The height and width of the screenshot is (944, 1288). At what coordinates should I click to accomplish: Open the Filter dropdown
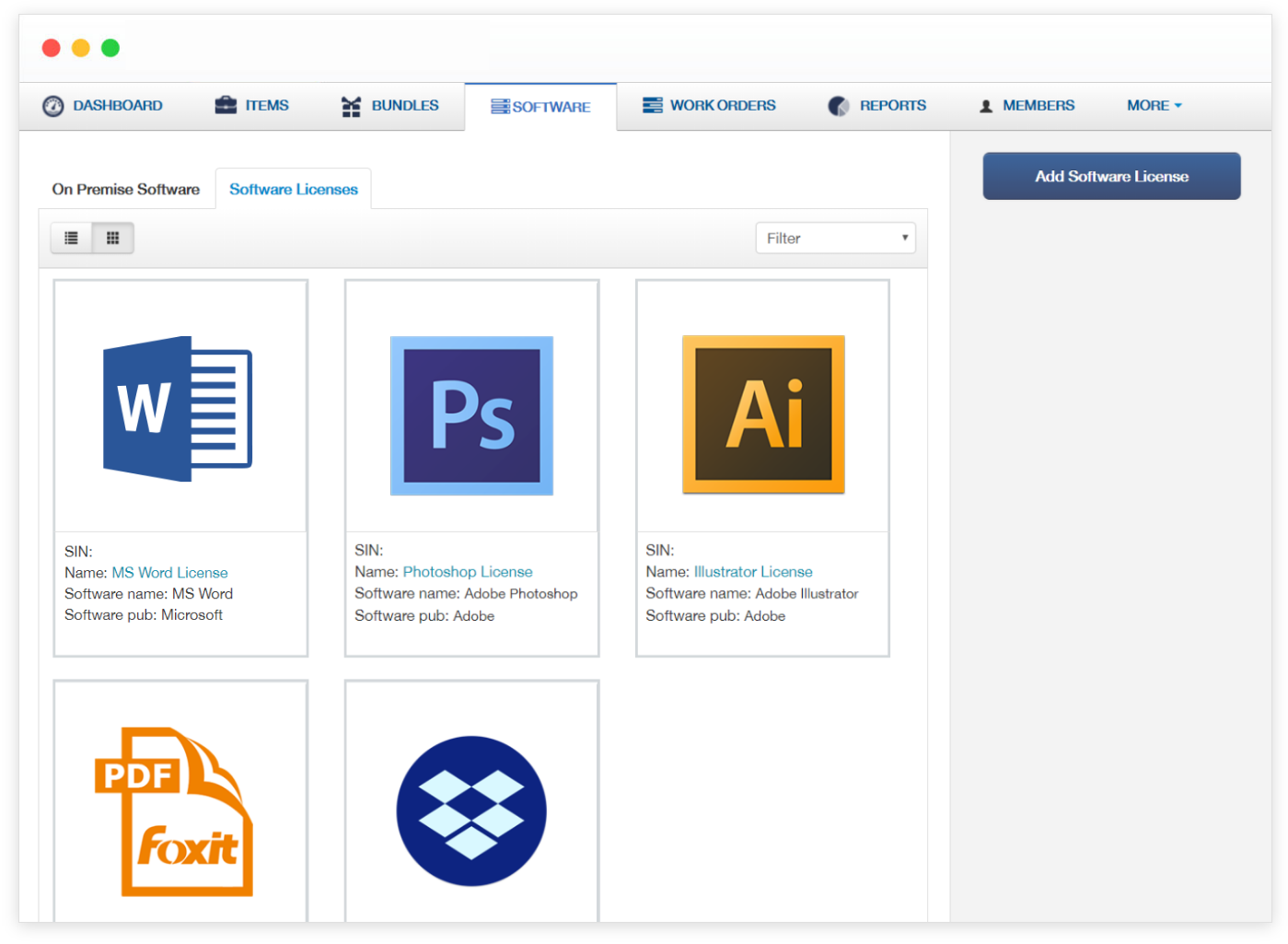(x=834, y=238)
